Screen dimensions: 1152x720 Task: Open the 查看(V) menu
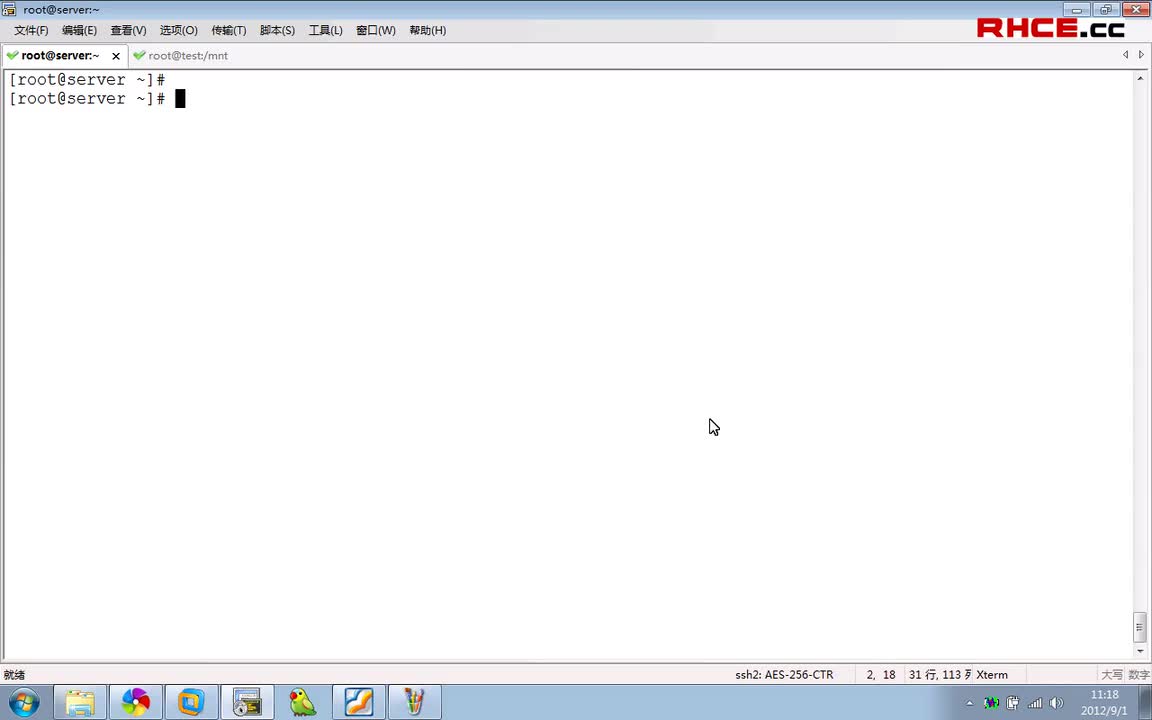click(x=129, y=30)
